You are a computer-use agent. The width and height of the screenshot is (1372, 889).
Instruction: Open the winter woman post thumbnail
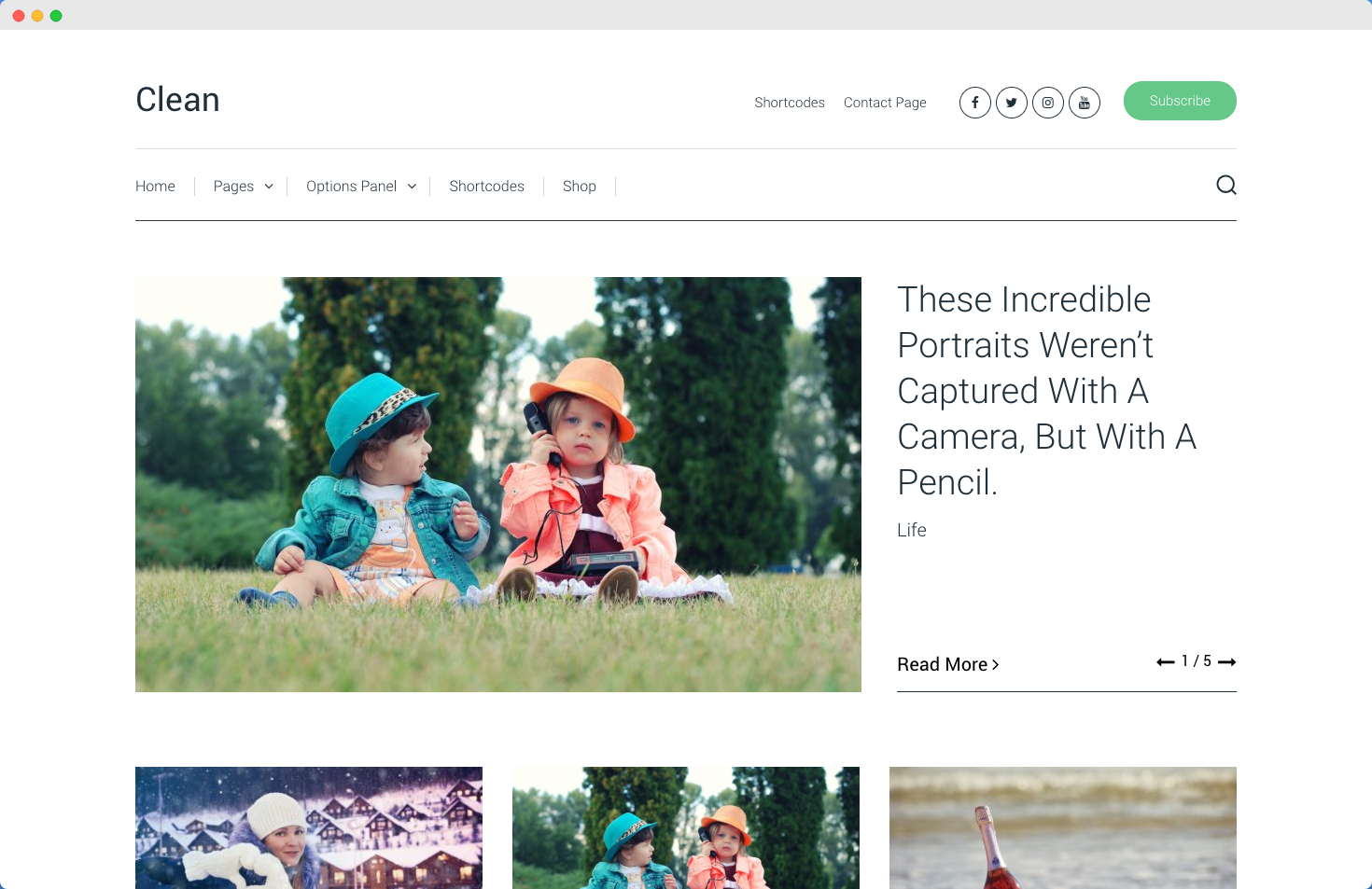click(x=309, y=827)
